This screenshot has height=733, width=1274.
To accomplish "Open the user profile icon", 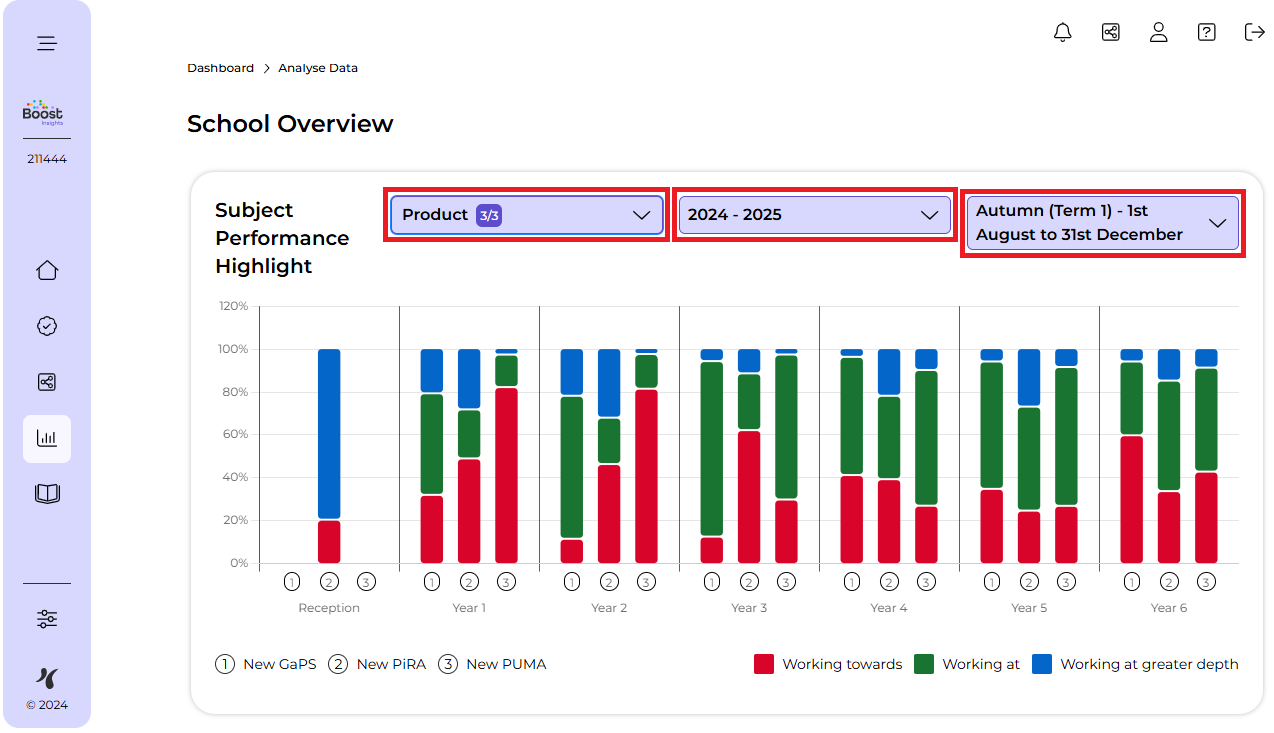I will (1158, 32).
